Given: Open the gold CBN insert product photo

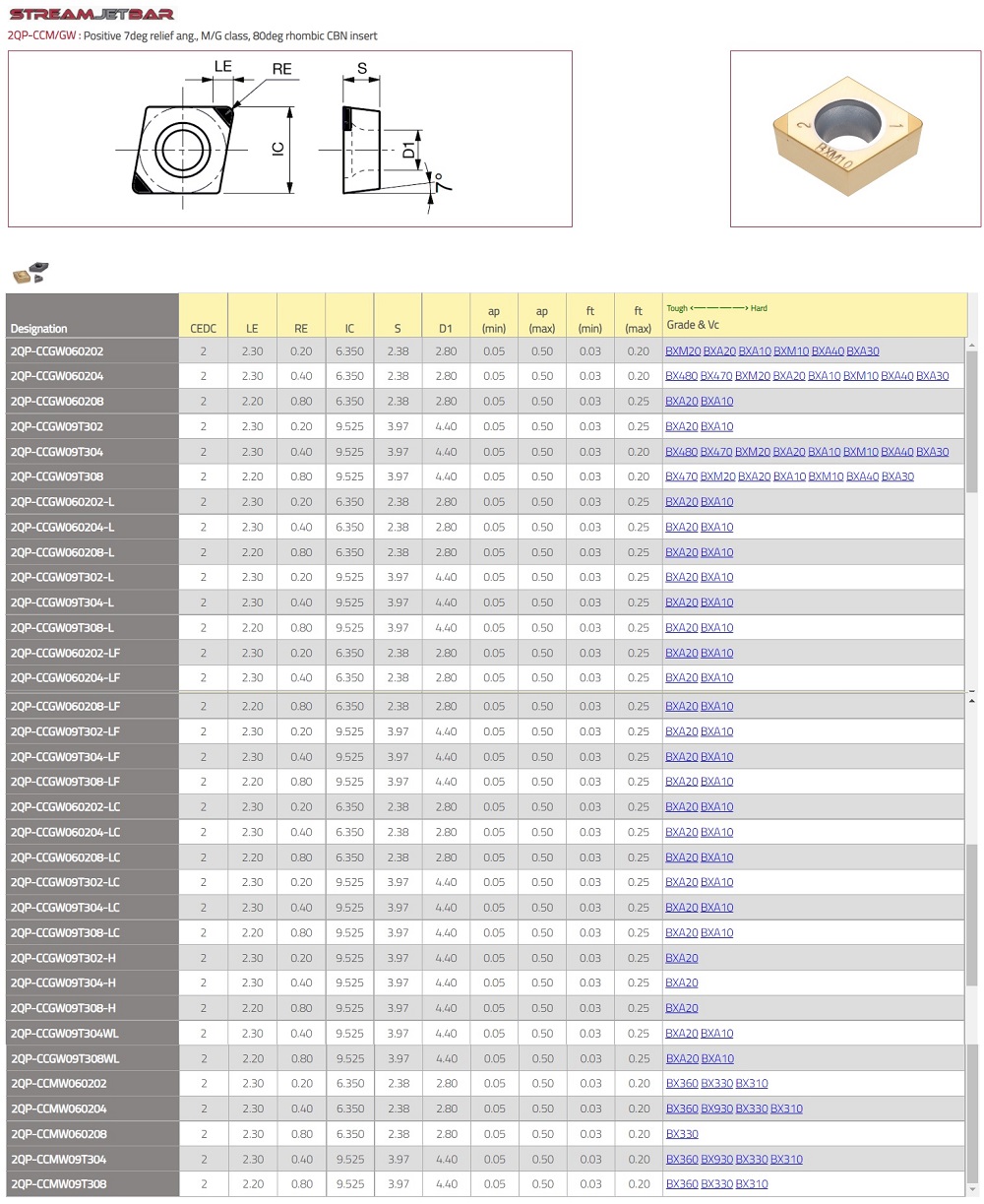Looking at the screenshot, I should pos(855,139).
